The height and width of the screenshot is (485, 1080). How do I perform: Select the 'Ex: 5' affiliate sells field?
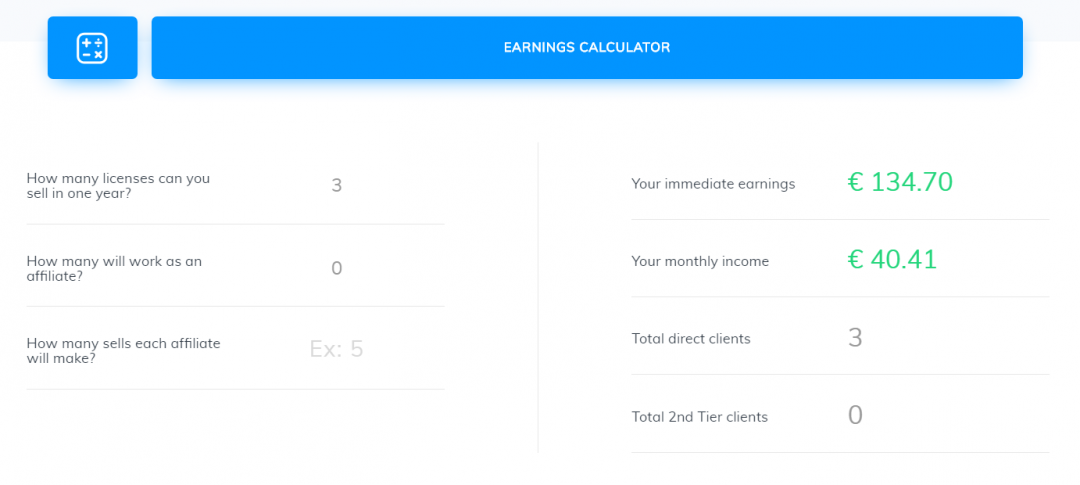pos(336,349)
